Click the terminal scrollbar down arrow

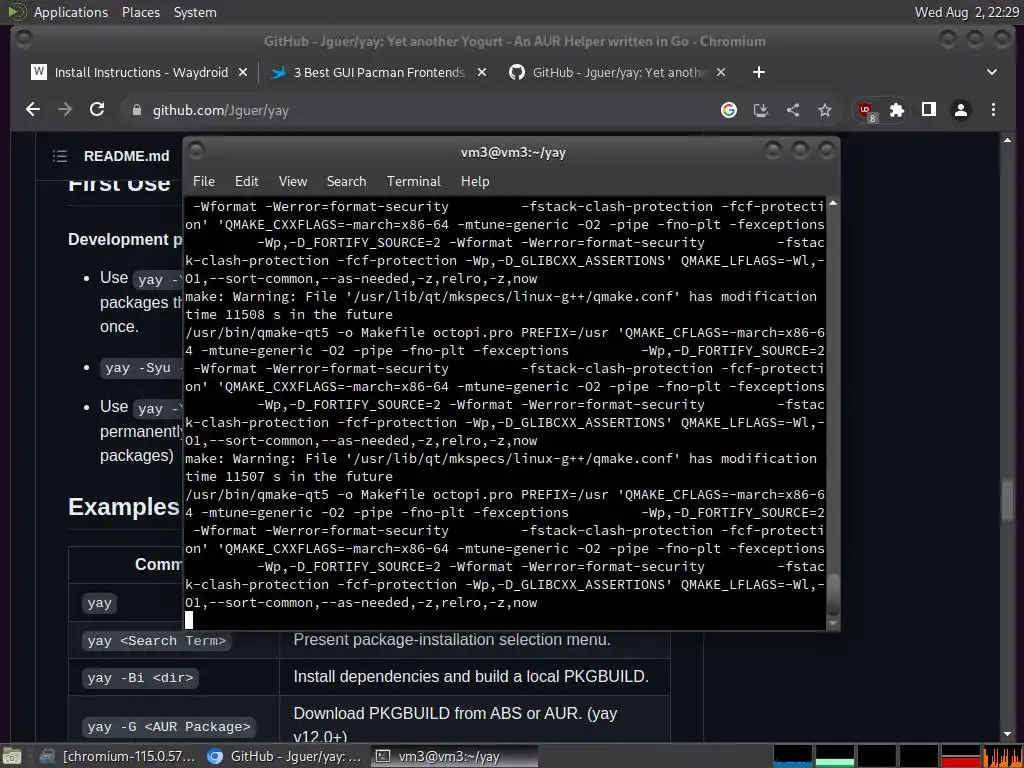[x=833, y=624]
